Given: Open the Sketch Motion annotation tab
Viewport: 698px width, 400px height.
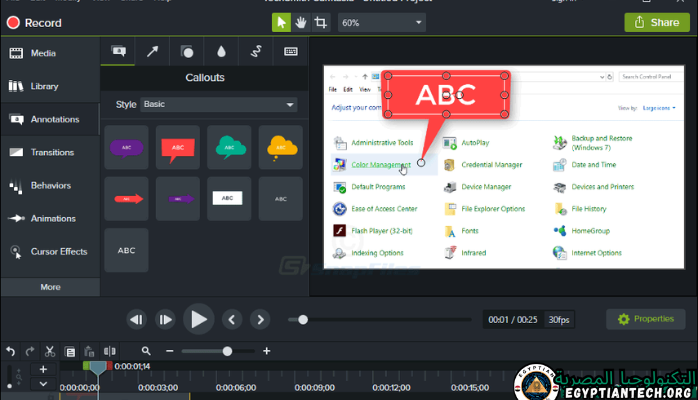Looking at the screenshot, I should point(256,51).
